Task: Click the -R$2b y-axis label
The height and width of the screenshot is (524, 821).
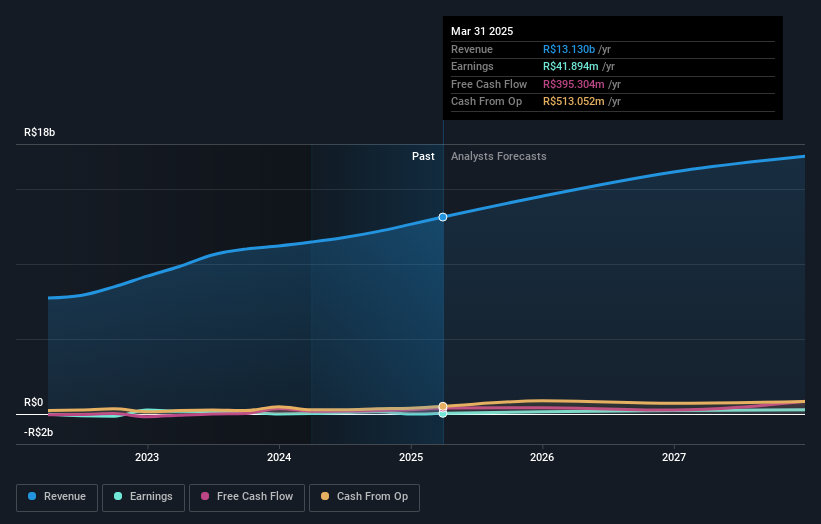Action: pyautogui.click(x=38, y=432)
